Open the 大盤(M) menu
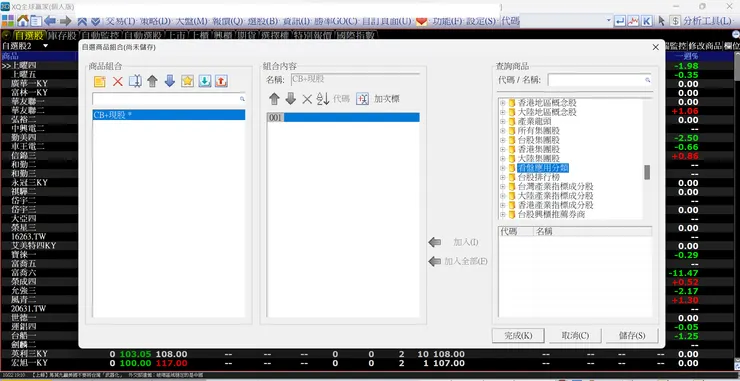Viewport: 740px width, 381px height. [192, 21]
